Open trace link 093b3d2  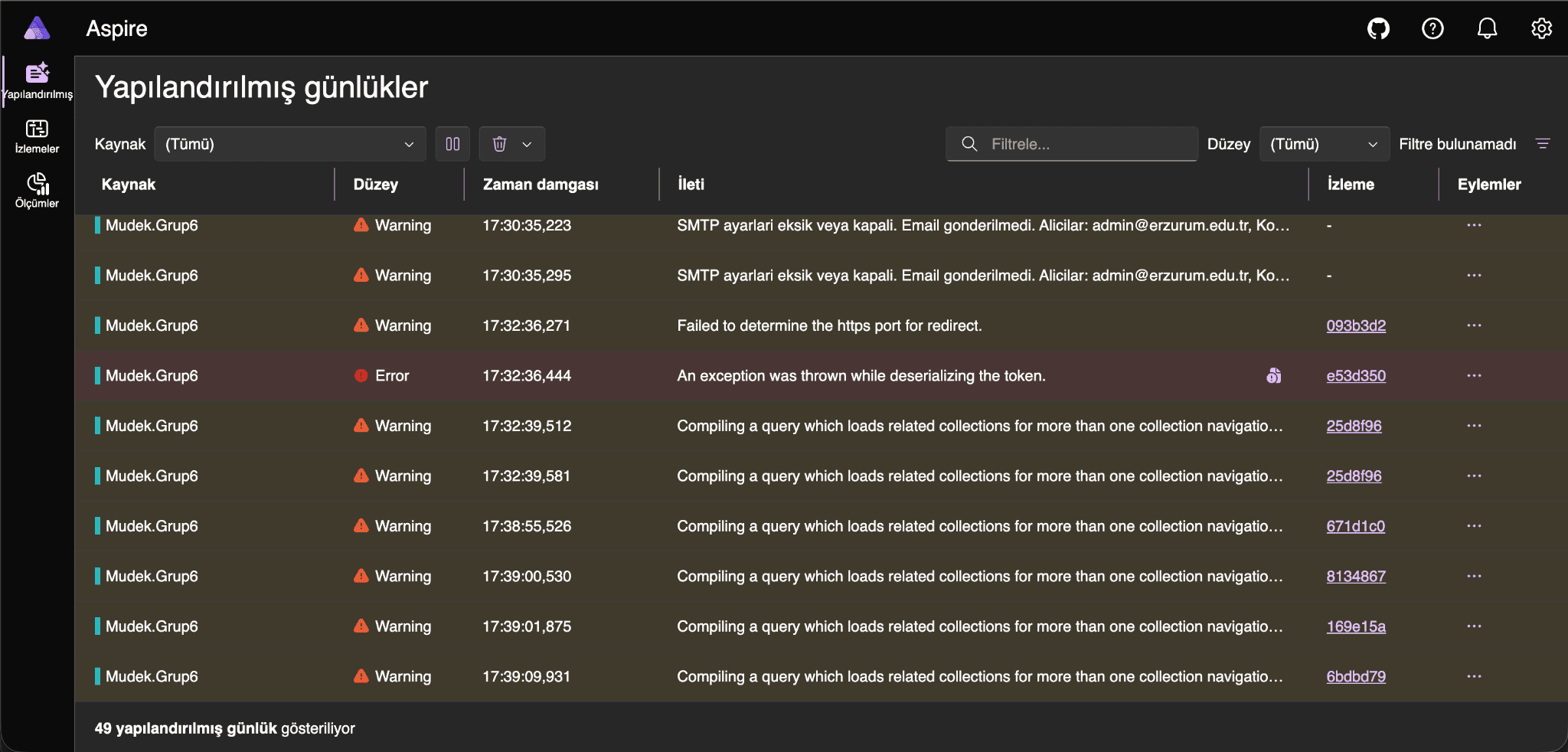pyautogui.click(x=1356, y=325)
